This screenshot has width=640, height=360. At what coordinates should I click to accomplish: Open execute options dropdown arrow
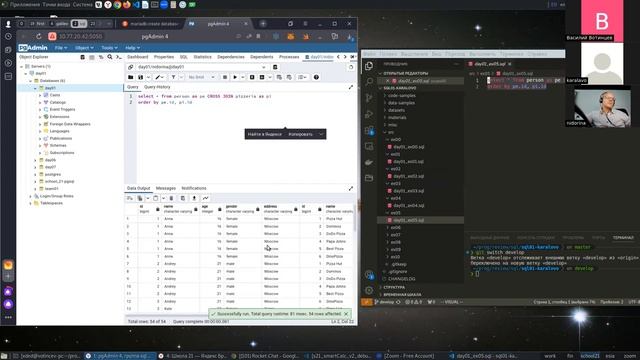click(x=242, y=77)
